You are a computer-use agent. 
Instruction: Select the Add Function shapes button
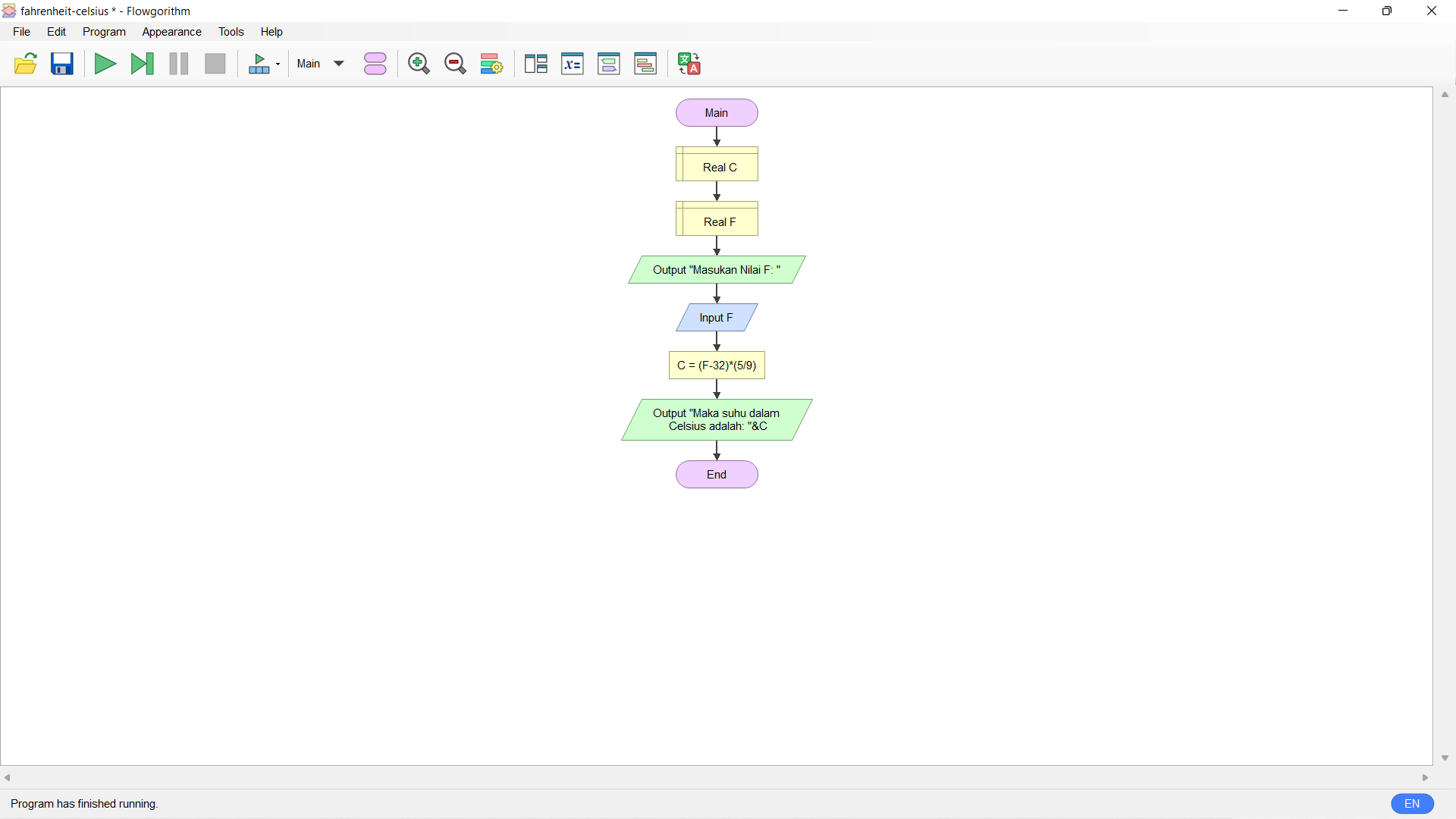(375, 64)
